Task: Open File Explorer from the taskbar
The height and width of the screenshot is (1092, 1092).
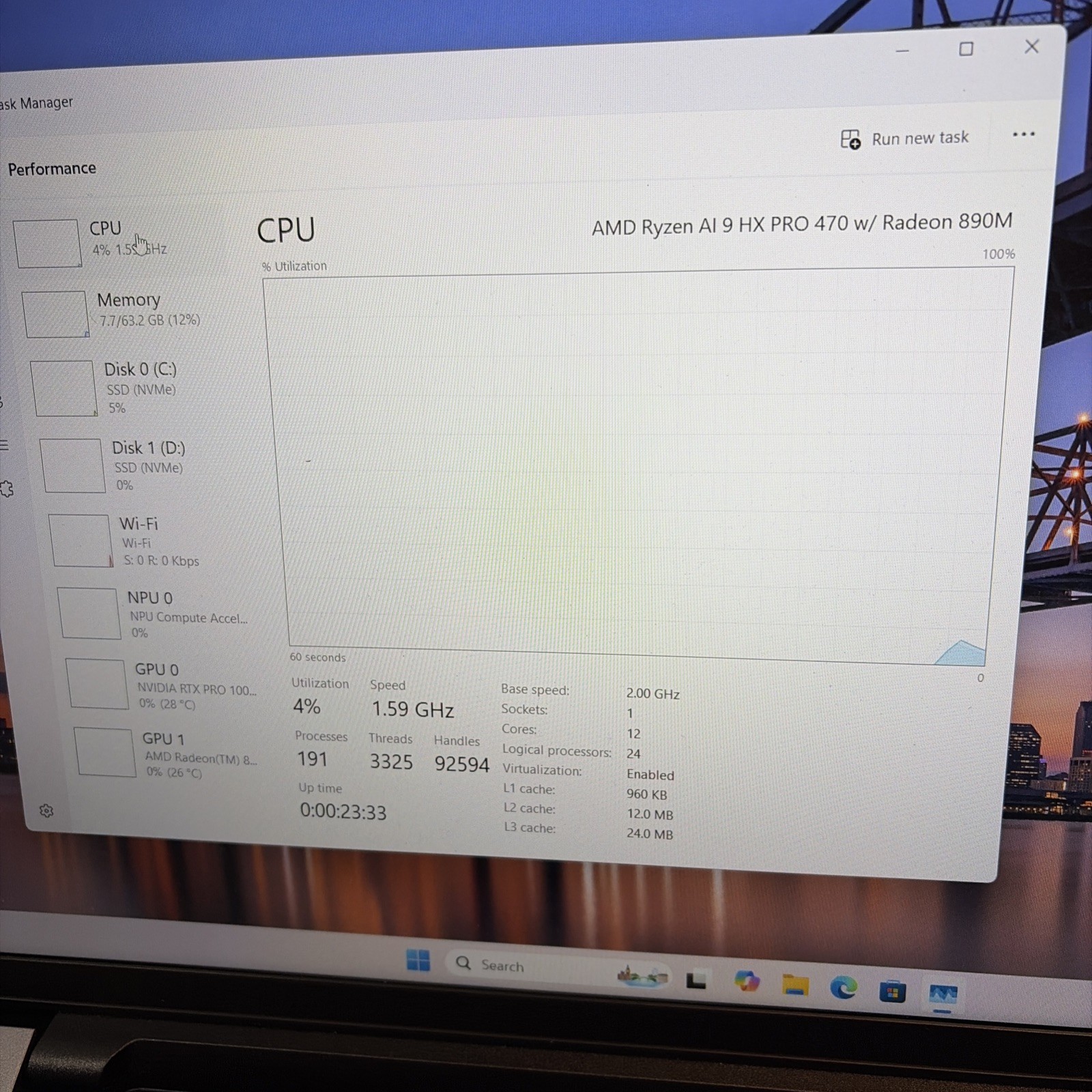Action: [795, 986]
